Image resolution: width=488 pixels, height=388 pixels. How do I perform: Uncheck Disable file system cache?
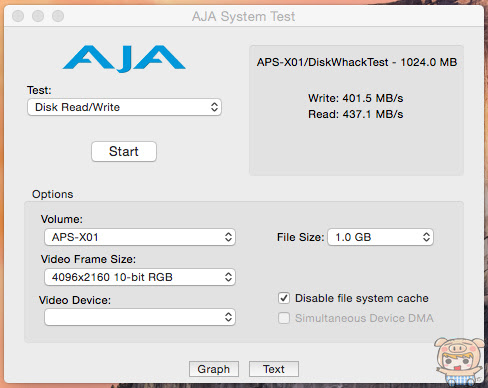coord(284,298)
